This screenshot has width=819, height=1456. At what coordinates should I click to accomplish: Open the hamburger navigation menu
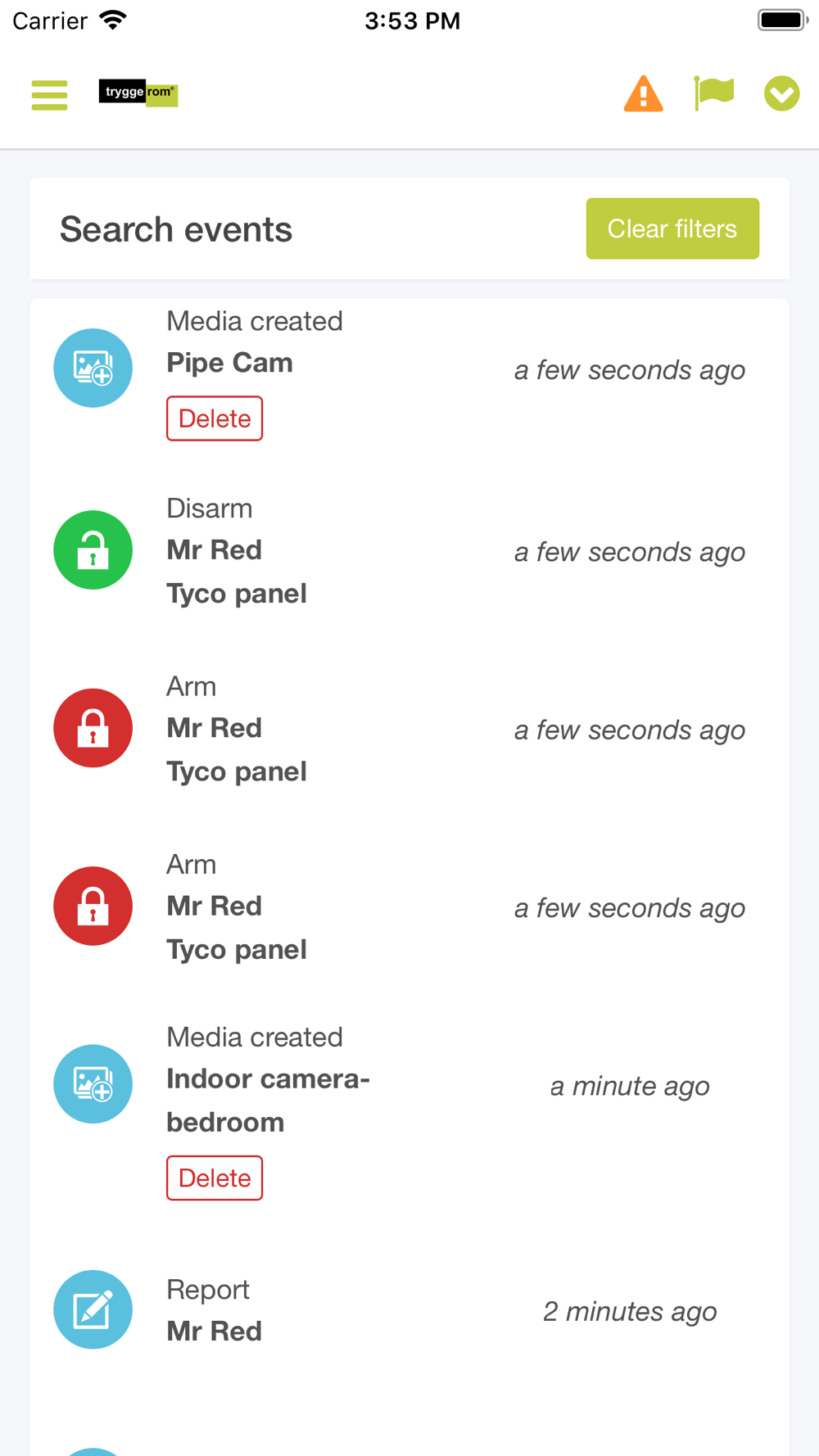49,95
